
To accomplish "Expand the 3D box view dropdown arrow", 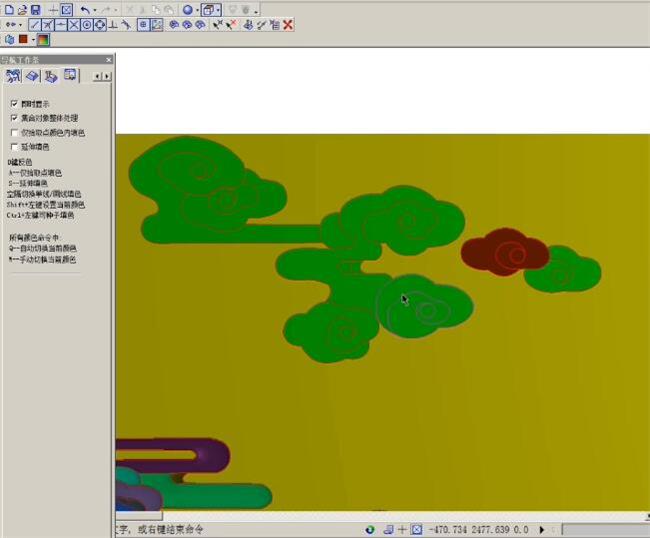I will click(218, 10).
